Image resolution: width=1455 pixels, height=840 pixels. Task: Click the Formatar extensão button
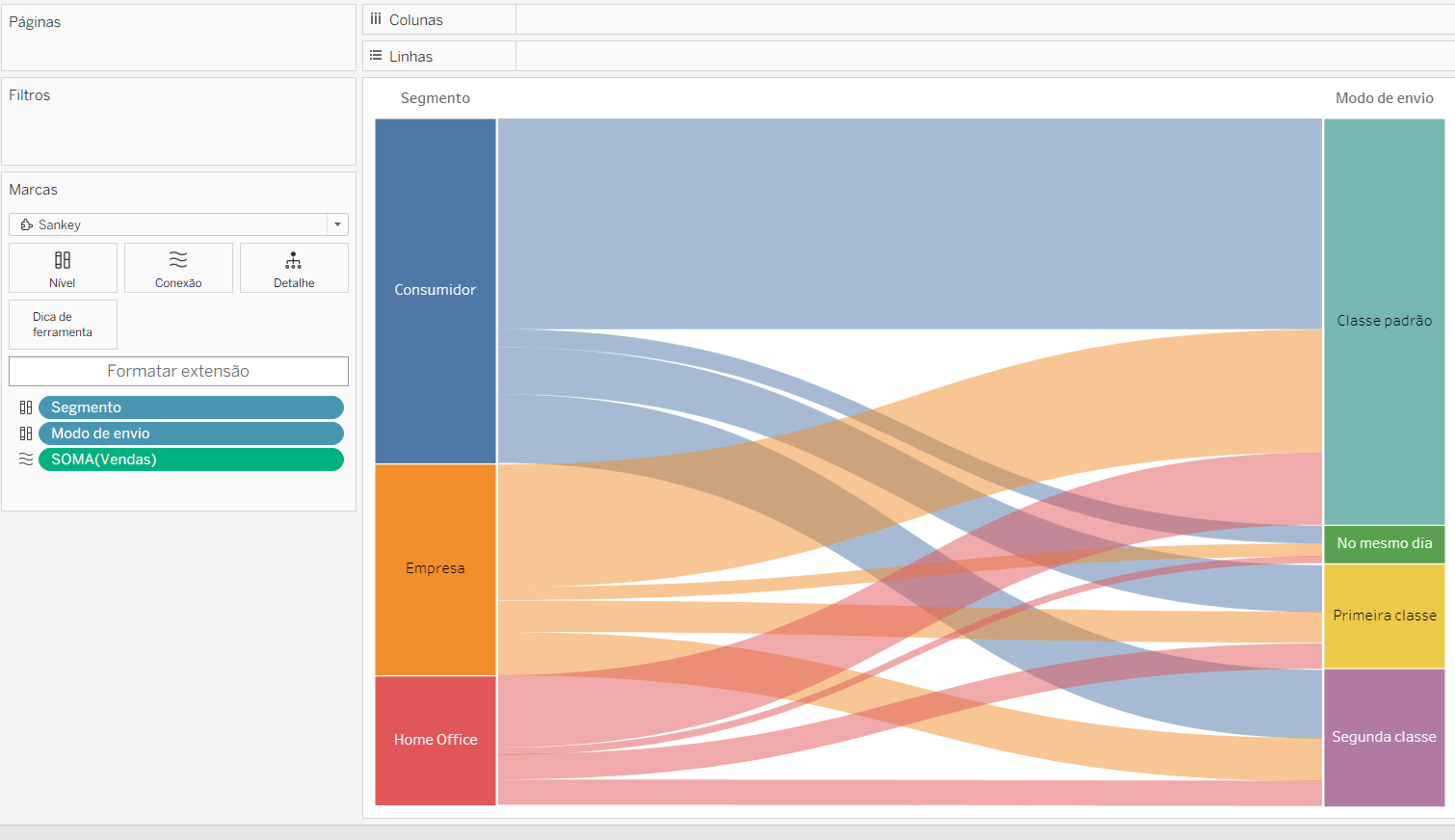[x=178, y=371]
